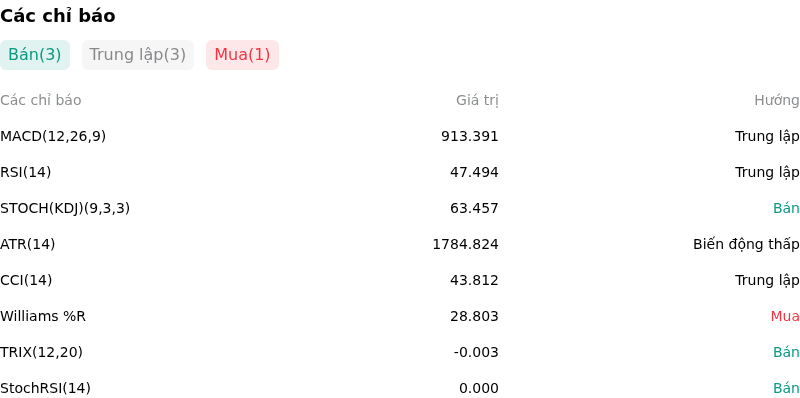This screenshot has width=800, height=398.
Task: Click the Hướng column header
Action: click(x=777, y=101)
